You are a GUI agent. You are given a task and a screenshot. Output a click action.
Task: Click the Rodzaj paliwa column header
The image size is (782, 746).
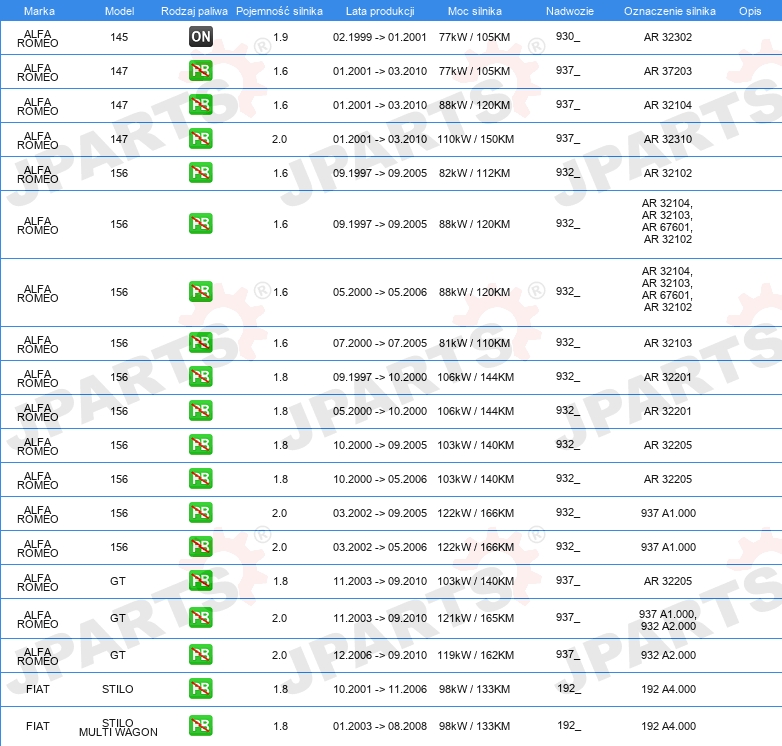194,11
